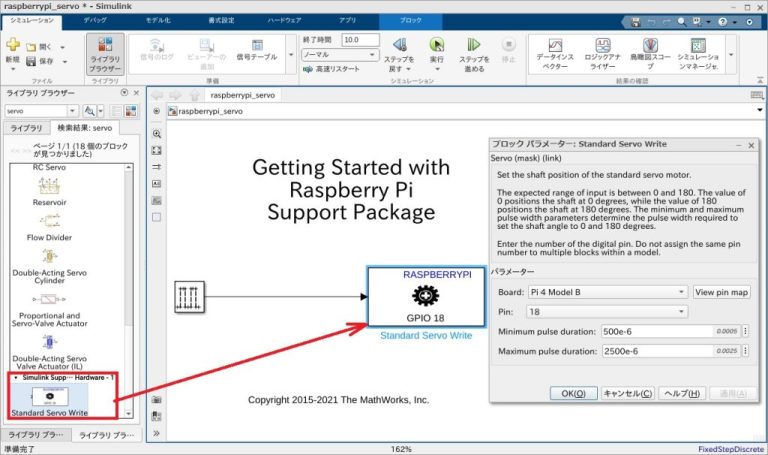This screenshot has width=768, height=455.
Task: Toggle 高速リスタート fast restart
Action: 332,69
